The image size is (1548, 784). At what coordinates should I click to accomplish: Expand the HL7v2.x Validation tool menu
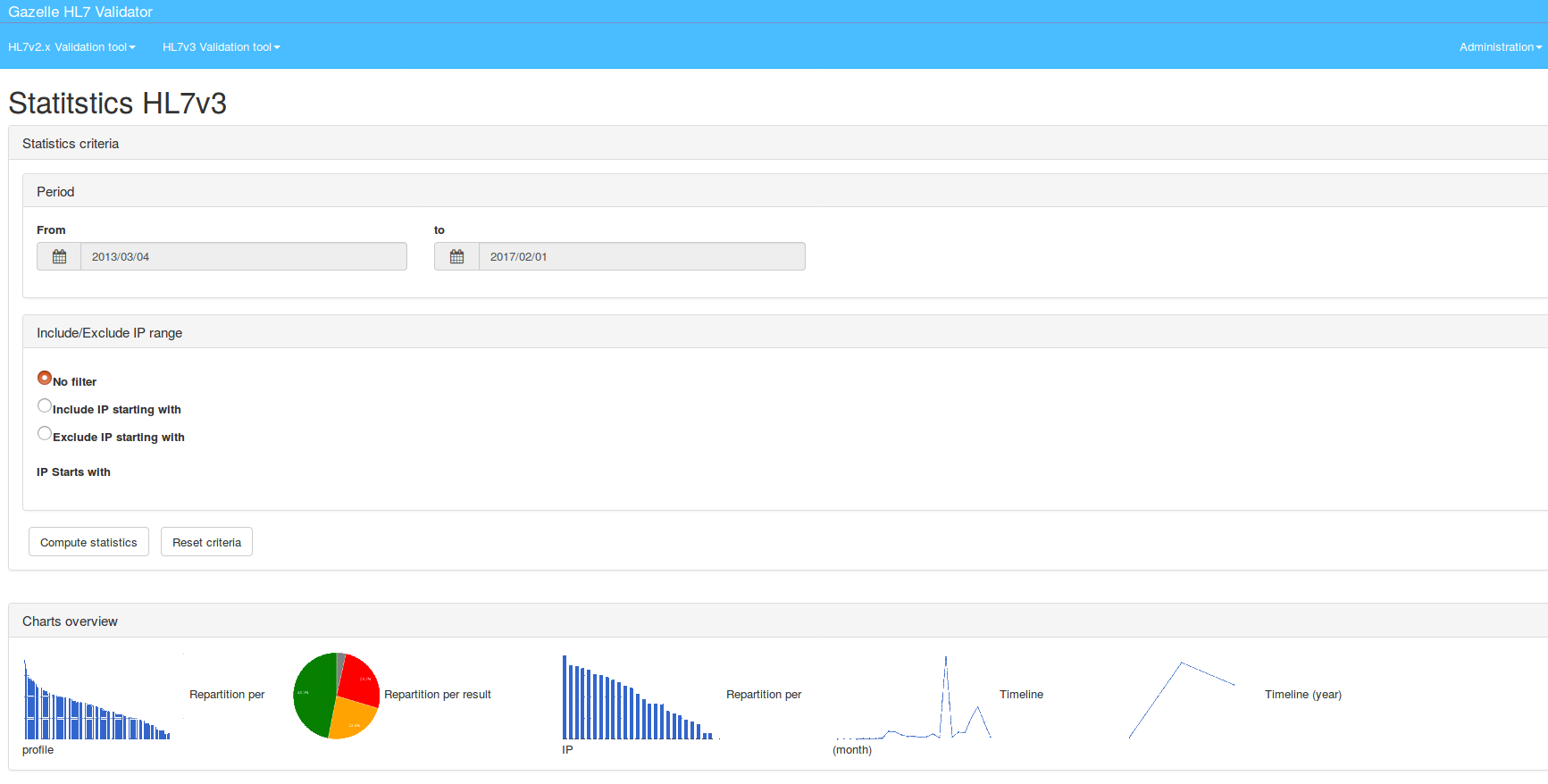tap(71, 47)
